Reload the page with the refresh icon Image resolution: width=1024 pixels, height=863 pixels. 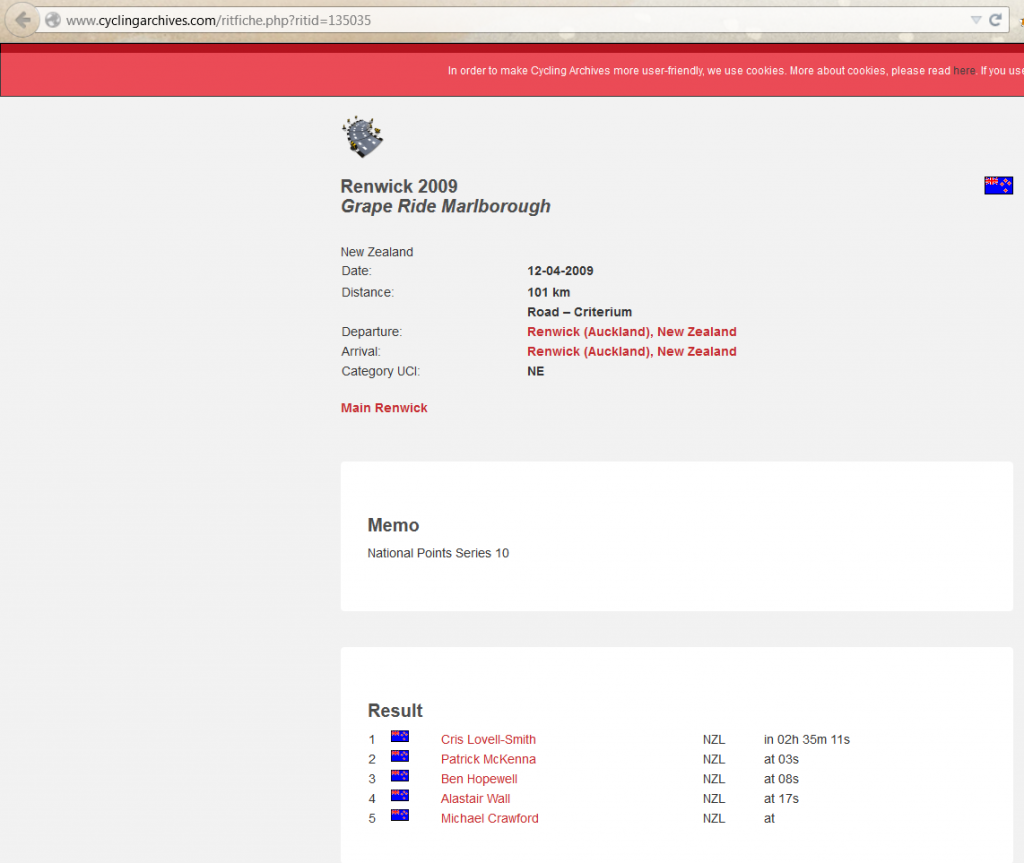point(995,20)
